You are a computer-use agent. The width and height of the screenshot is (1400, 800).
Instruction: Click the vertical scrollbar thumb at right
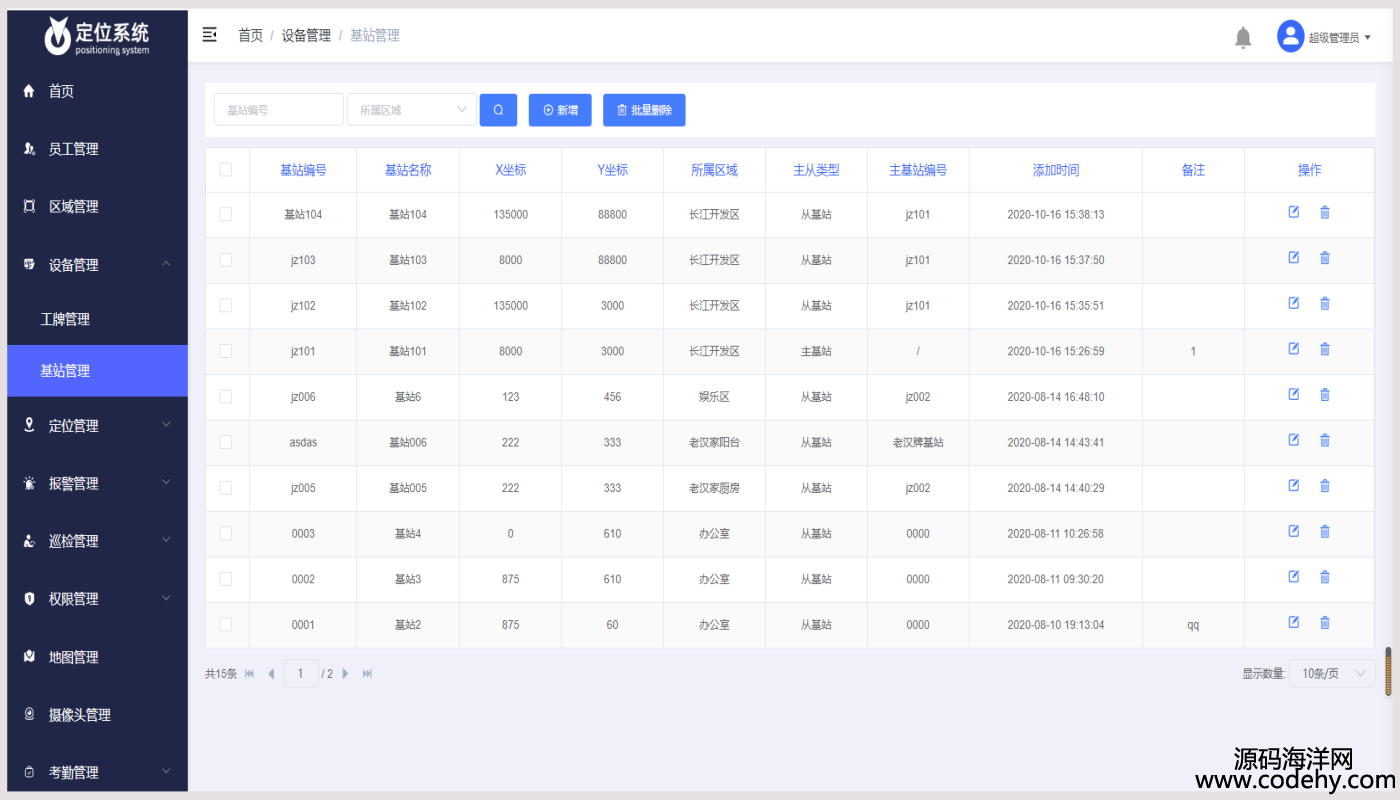click(1388, 672)
